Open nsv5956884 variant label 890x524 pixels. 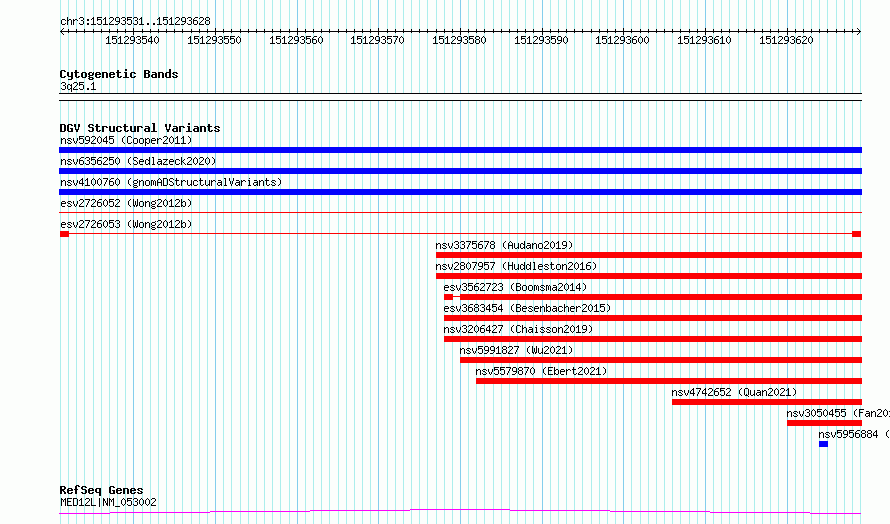pyautogui.click(x=854, y=434)
